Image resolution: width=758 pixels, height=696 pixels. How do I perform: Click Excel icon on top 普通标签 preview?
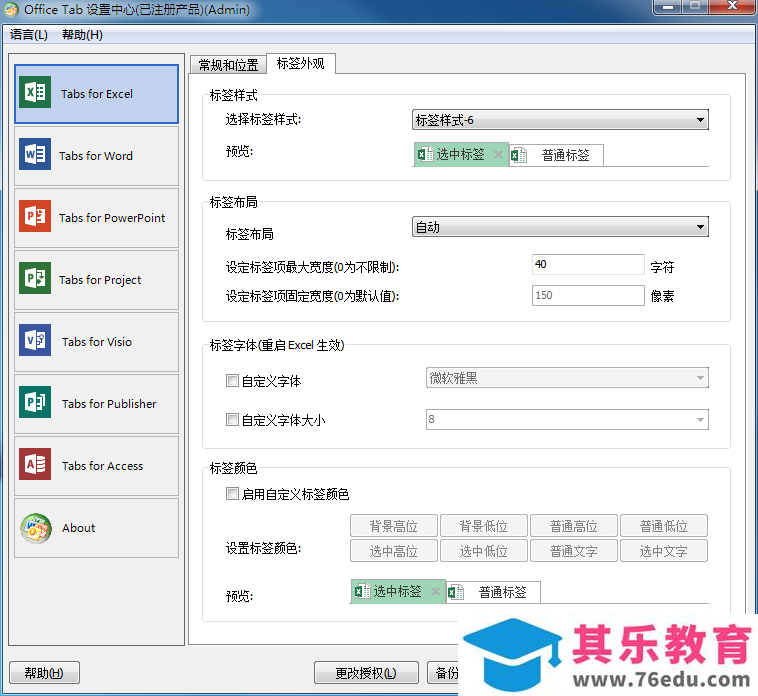(519, 155)
